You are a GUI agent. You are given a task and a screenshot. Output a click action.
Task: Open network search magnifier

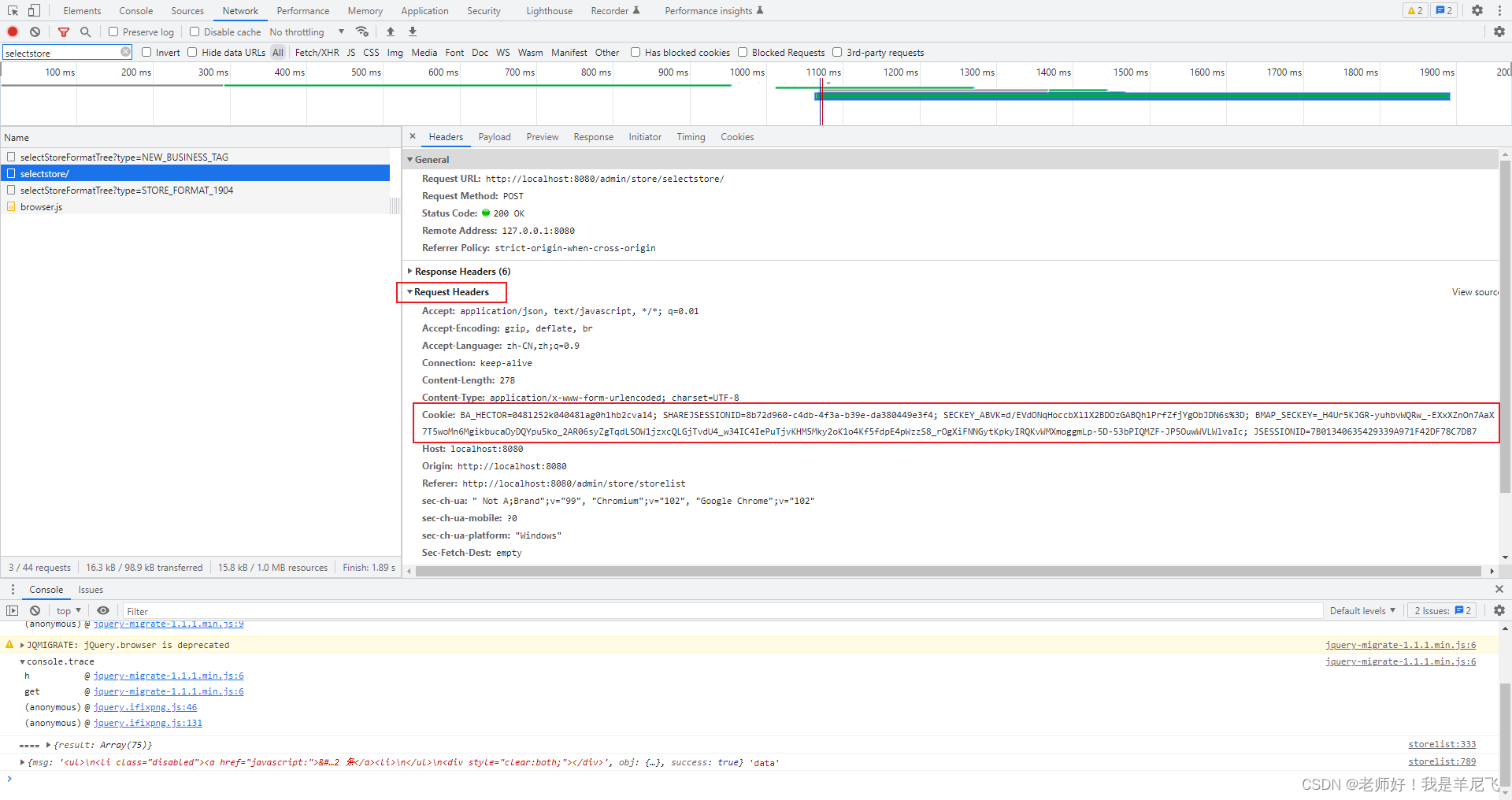coord(86,32)
